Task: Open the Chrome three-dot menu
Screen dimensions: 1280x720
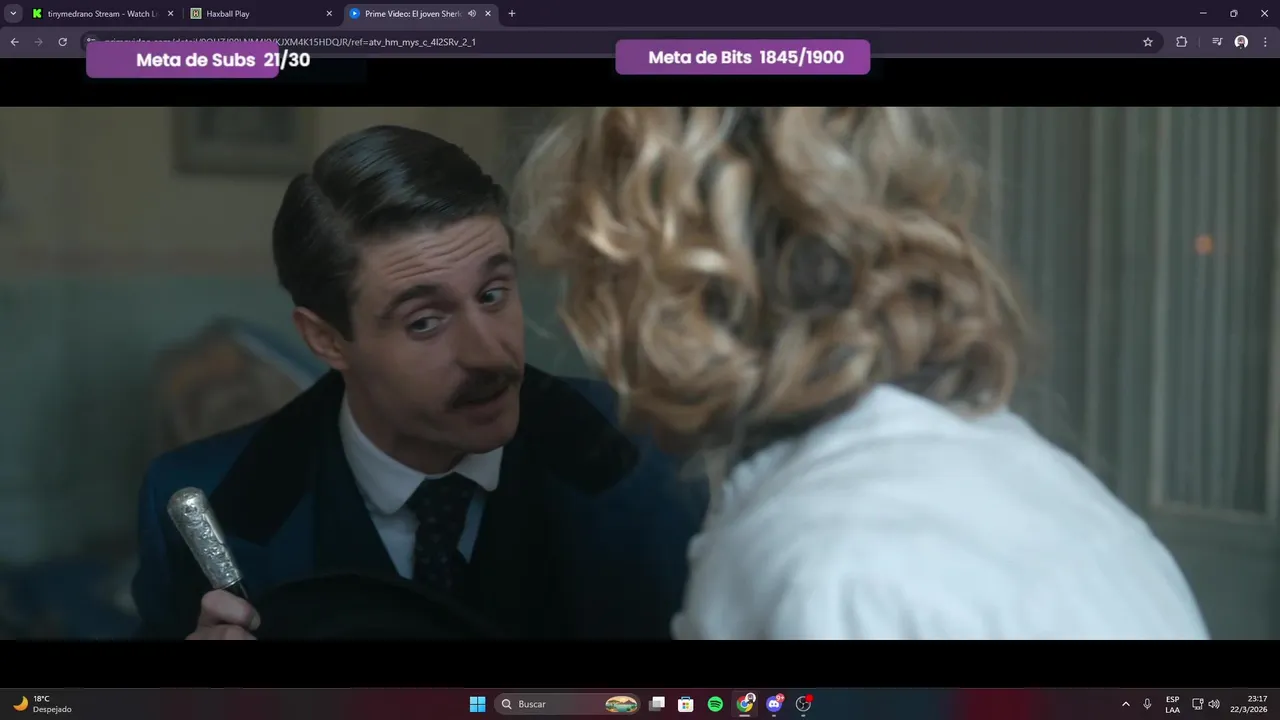Action: [1264, 42]
